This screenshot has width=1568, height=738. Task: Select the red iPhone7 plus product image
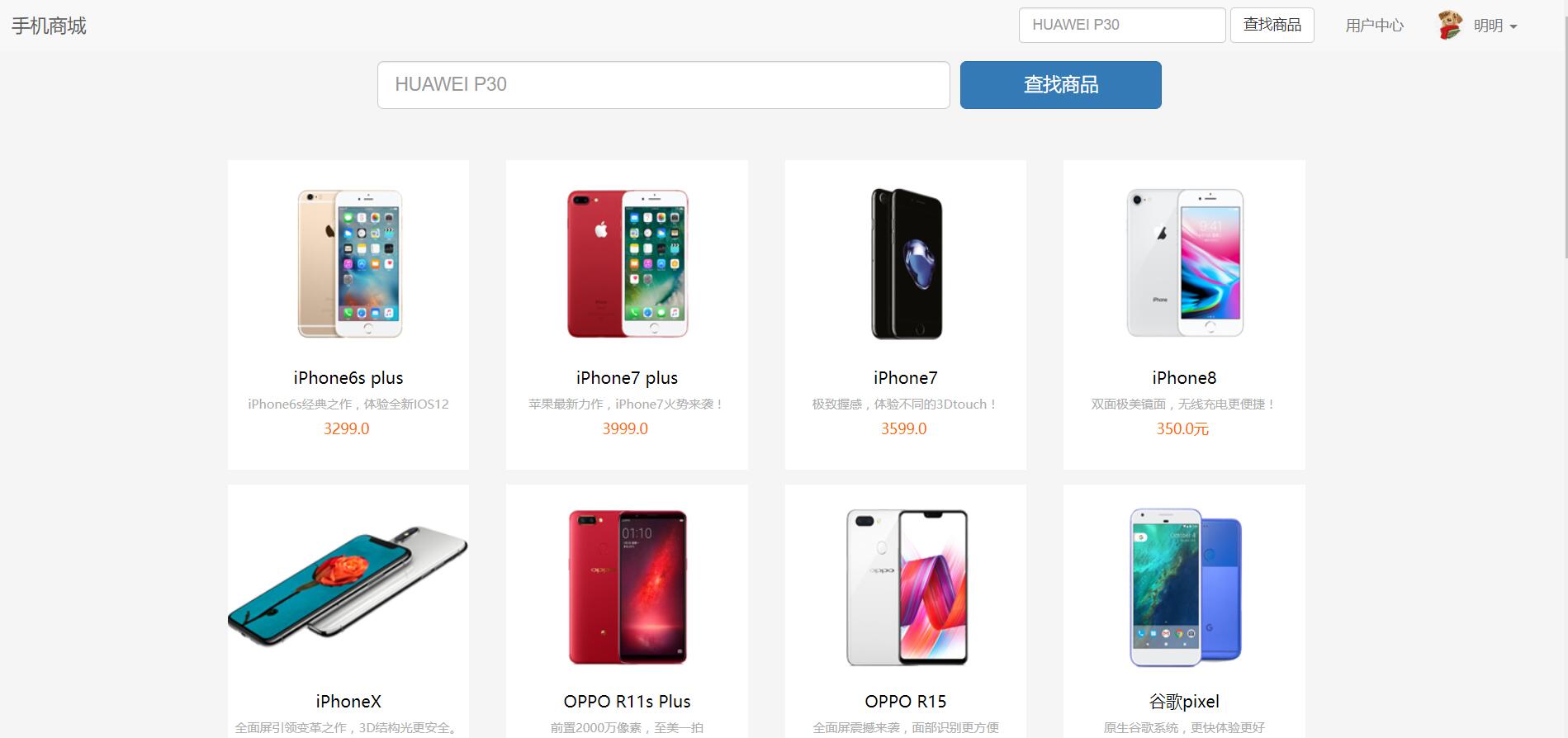click(628, 263)
